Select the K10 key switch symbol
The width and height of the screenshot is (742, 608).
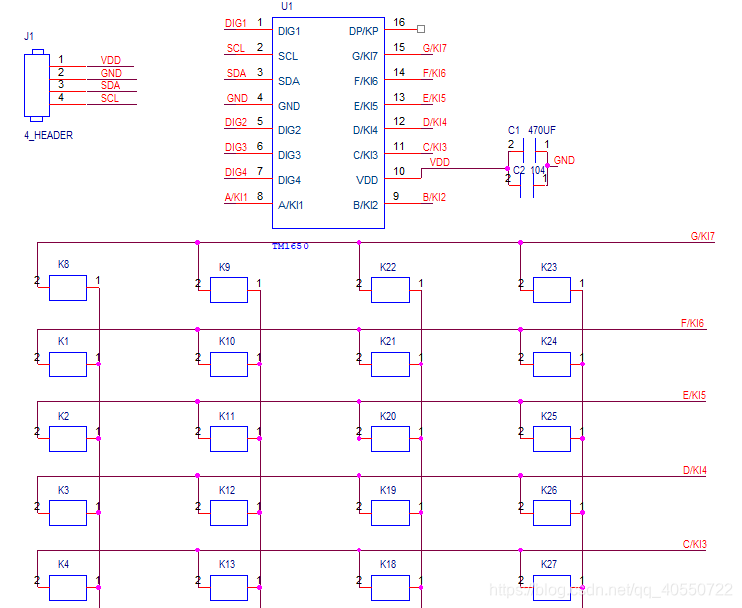click(x=229, y=364)
